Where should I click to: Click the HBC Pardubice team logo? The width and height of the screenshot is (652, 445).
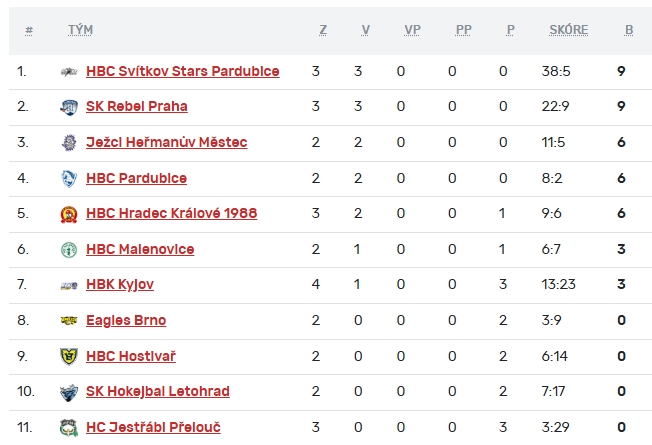click(x=69, y=179)
